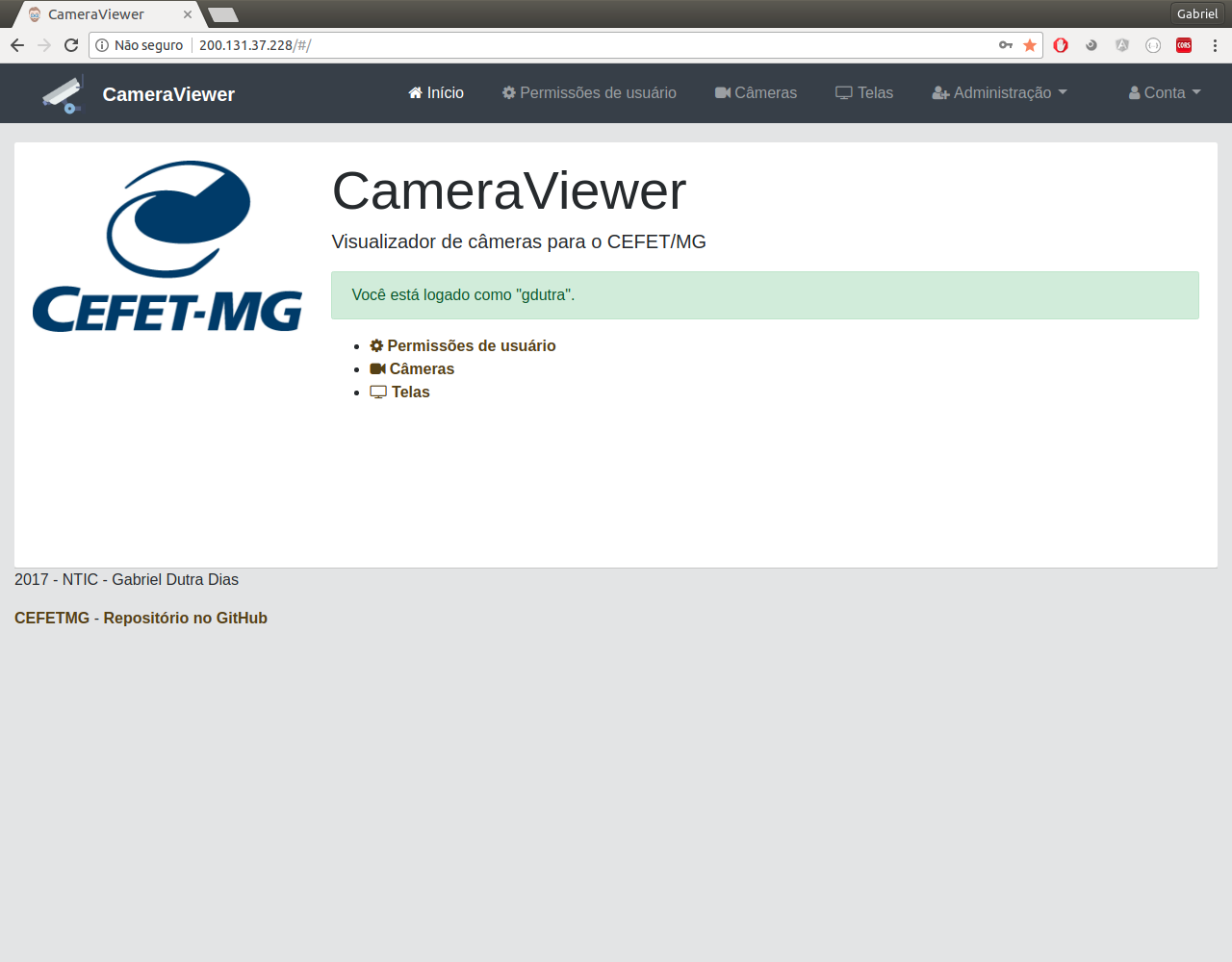Open the Chrome three-dot menu
Image resolution: width=1232 pixels, height=962 pixels.
pos(1215,45)
